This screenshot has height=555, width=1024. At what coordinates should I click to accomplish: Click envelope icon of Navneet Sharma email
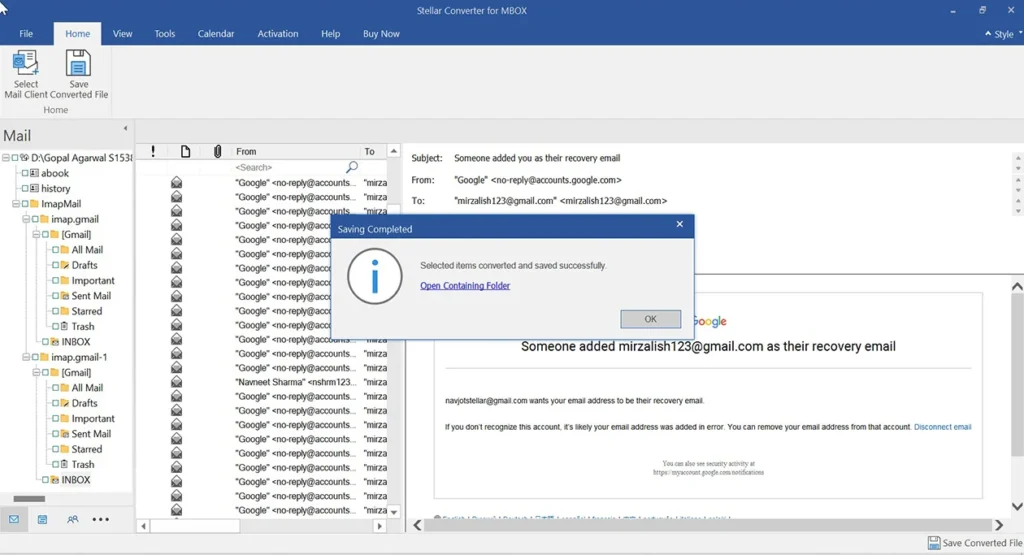[176, 382]
